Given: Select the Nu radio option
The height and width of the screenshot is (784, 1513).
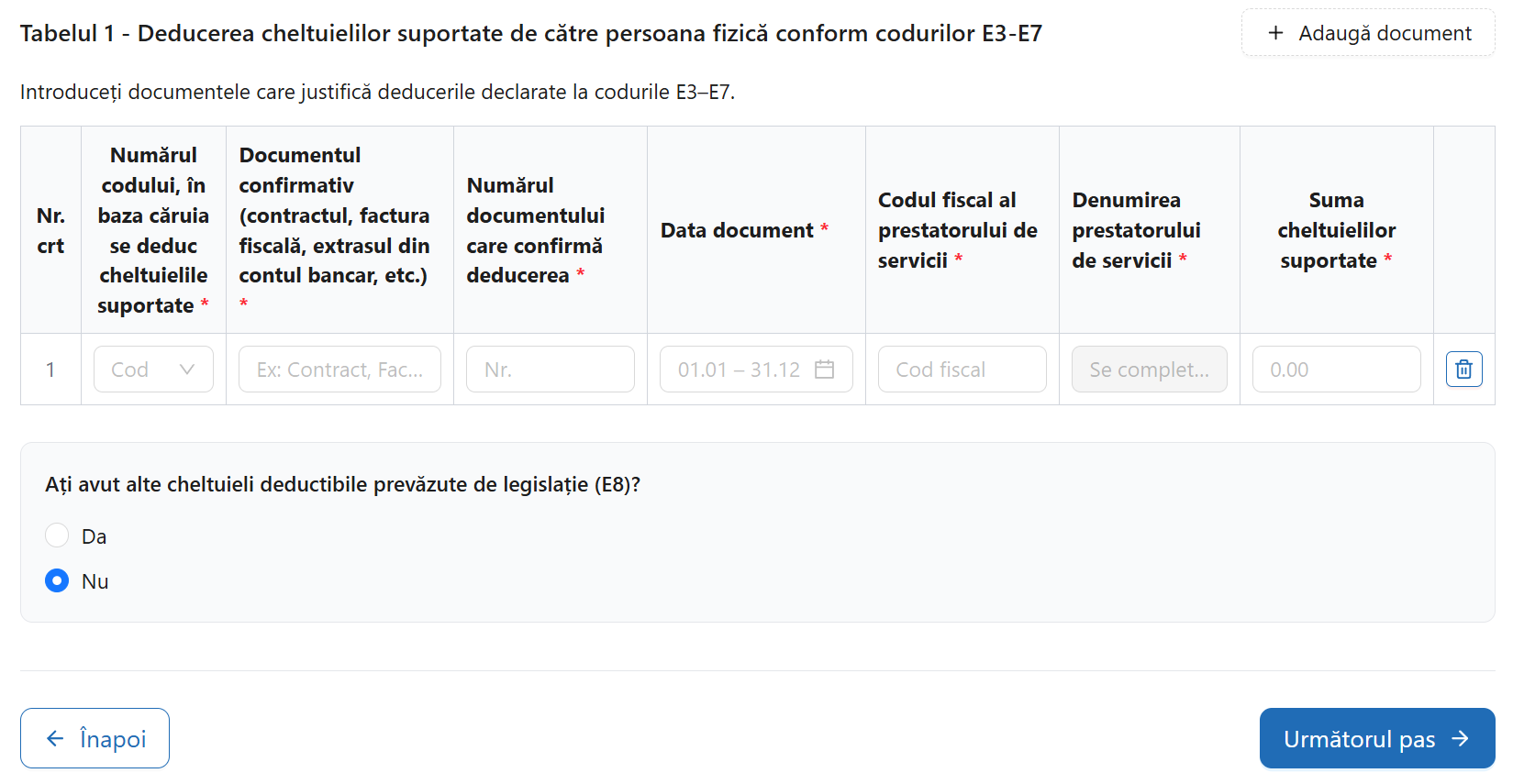Looking at the screenshot, I should point(57,581).
